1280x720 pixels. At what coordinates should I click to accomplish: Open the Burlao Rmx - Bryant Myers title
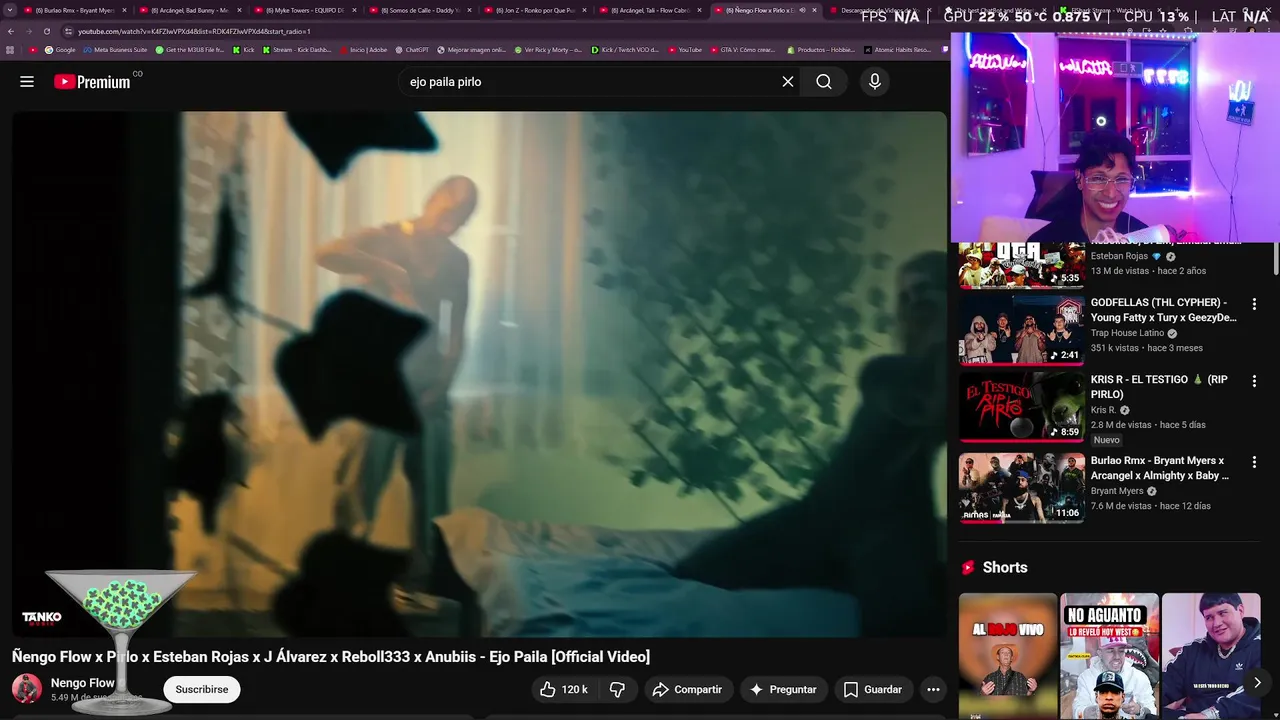(1160, 468)
